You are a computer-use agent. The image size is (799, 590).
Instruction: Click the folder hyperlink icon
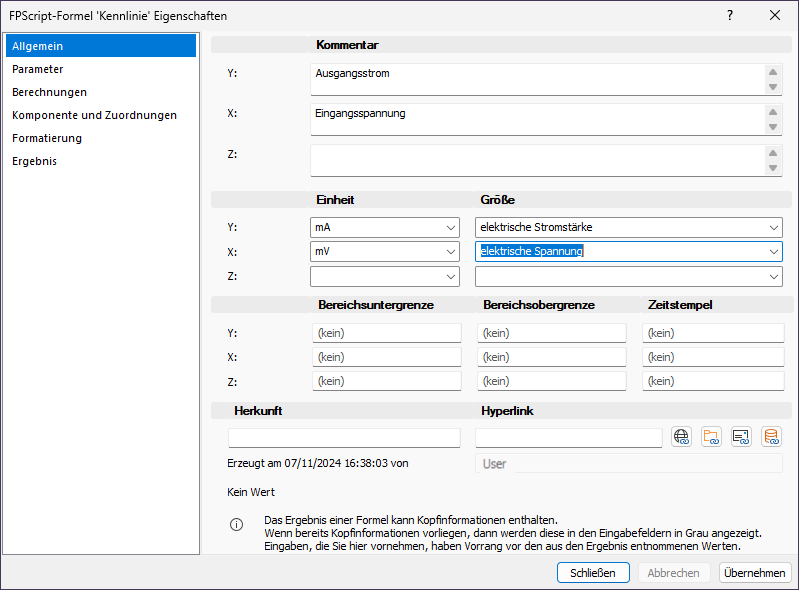(711, 436)
